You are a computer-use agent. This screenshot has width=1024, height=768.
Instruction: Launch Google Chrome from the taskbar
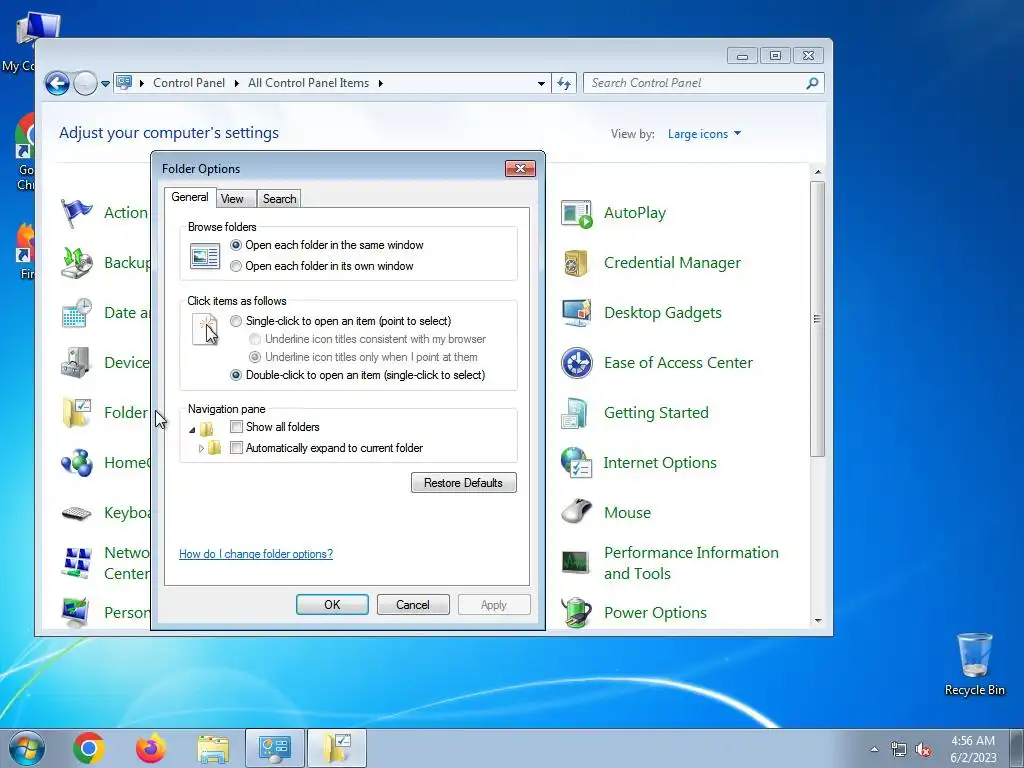click(x=89, y=748)
